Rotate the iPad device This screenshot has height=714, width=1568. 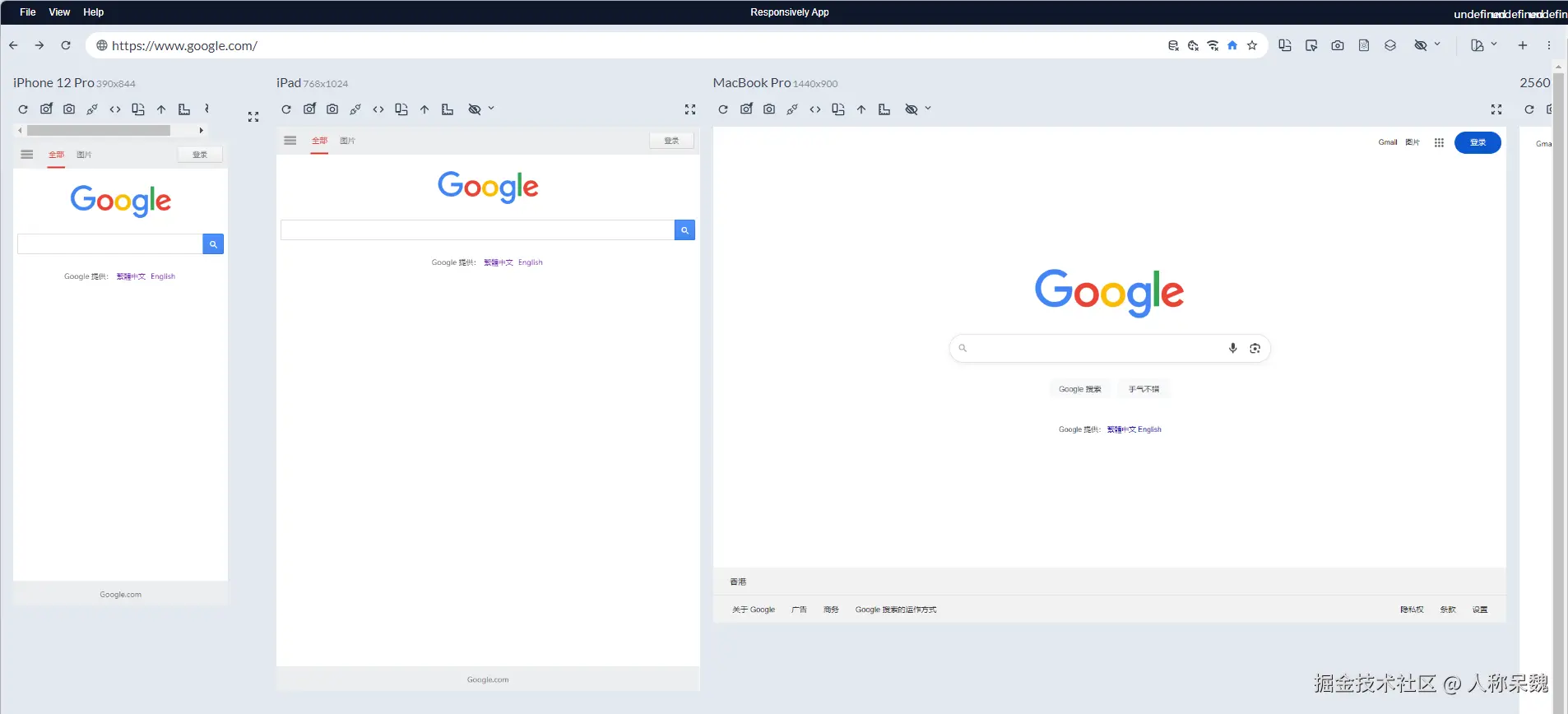pos(401,109)
